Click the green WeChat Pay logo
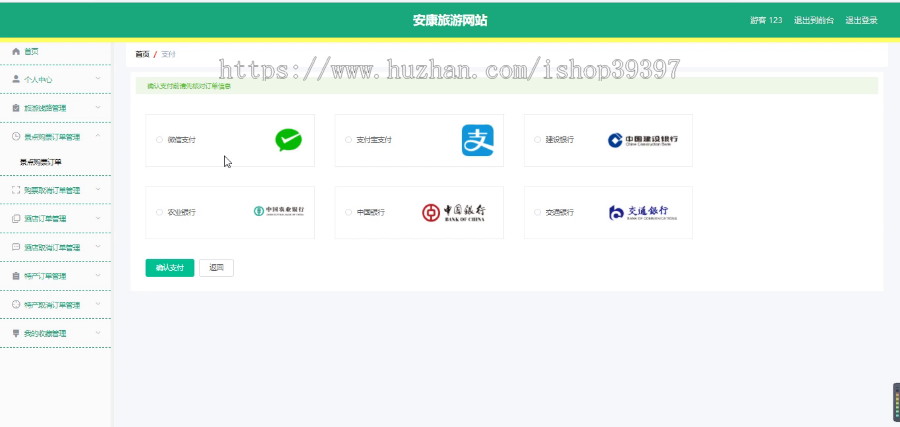This screenshot has height=427, width=900. point(288,140)
